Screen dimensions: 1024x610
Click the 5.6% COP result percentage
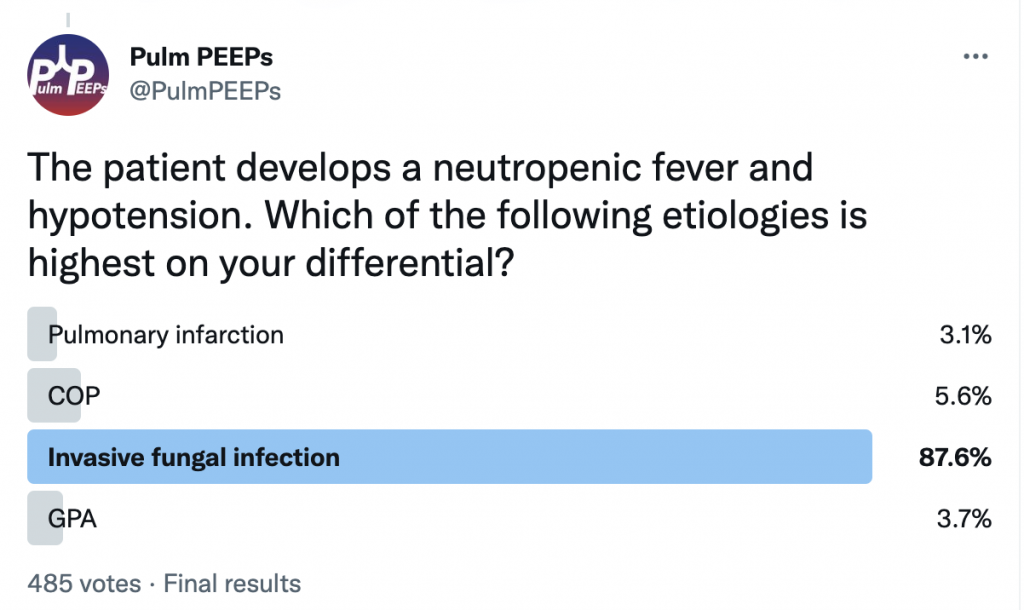click(x=963, y=396)
